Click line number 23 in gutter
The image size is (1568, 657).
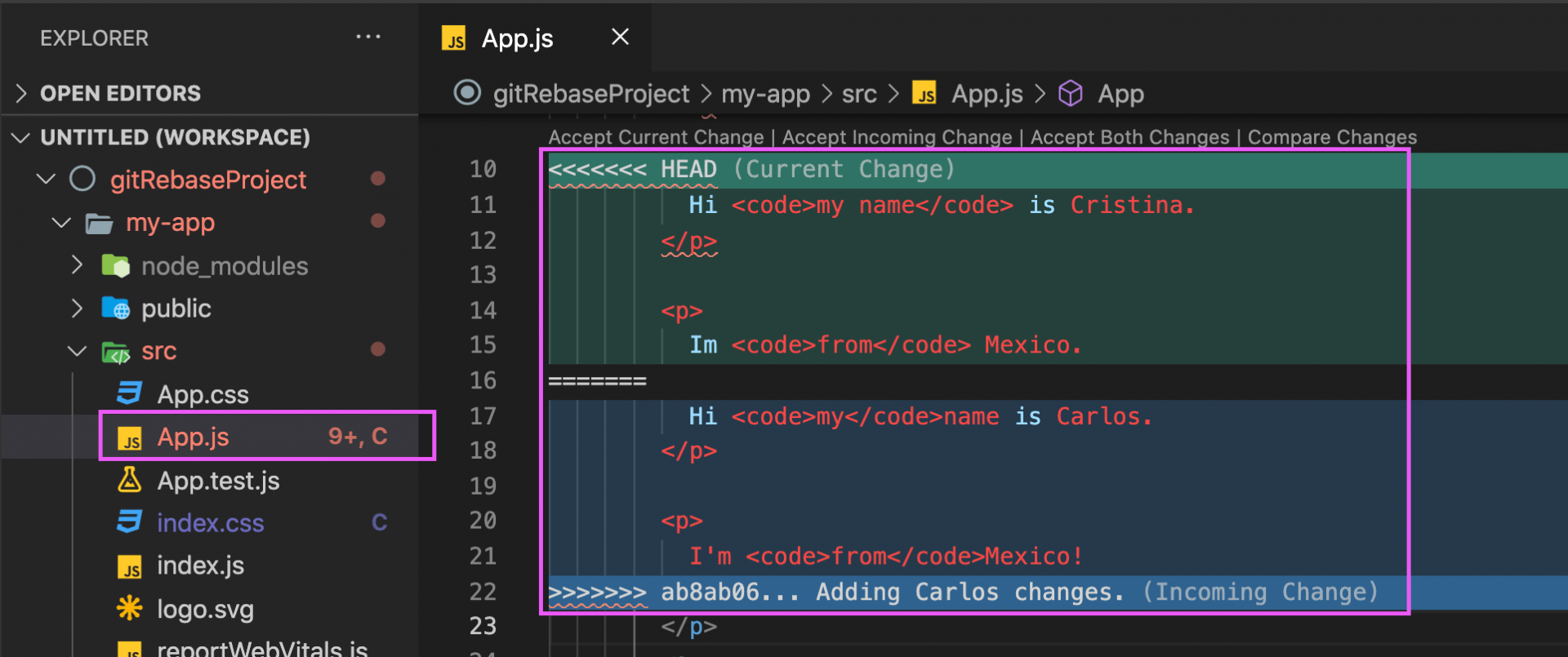[x=483, y=626]
